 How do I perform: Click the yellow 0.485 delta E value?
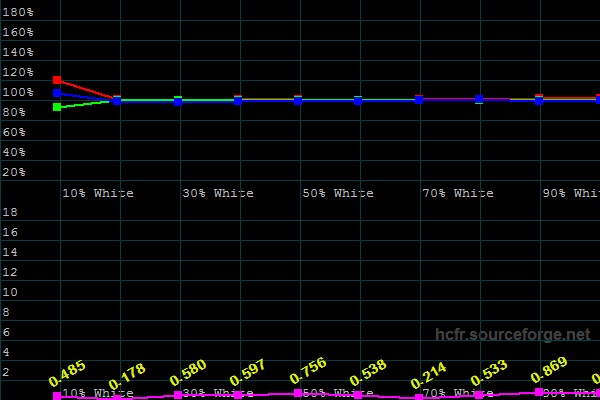(67, 374)
